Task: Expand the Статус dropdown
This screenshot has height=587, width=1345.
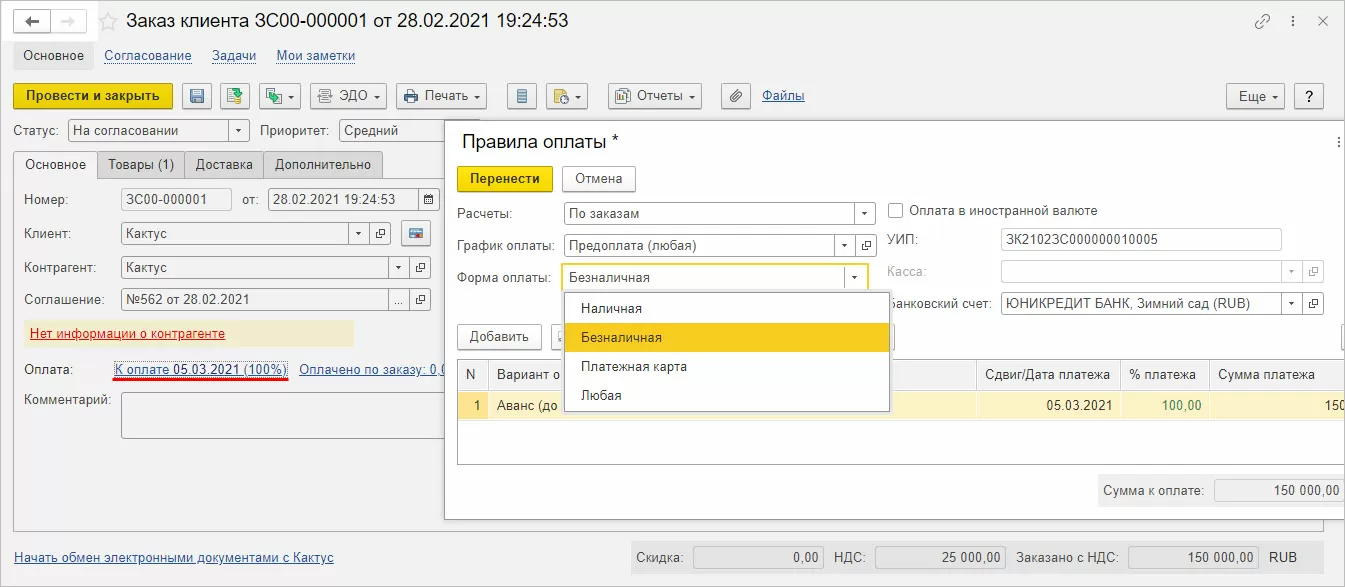Action: coord(238,130)
